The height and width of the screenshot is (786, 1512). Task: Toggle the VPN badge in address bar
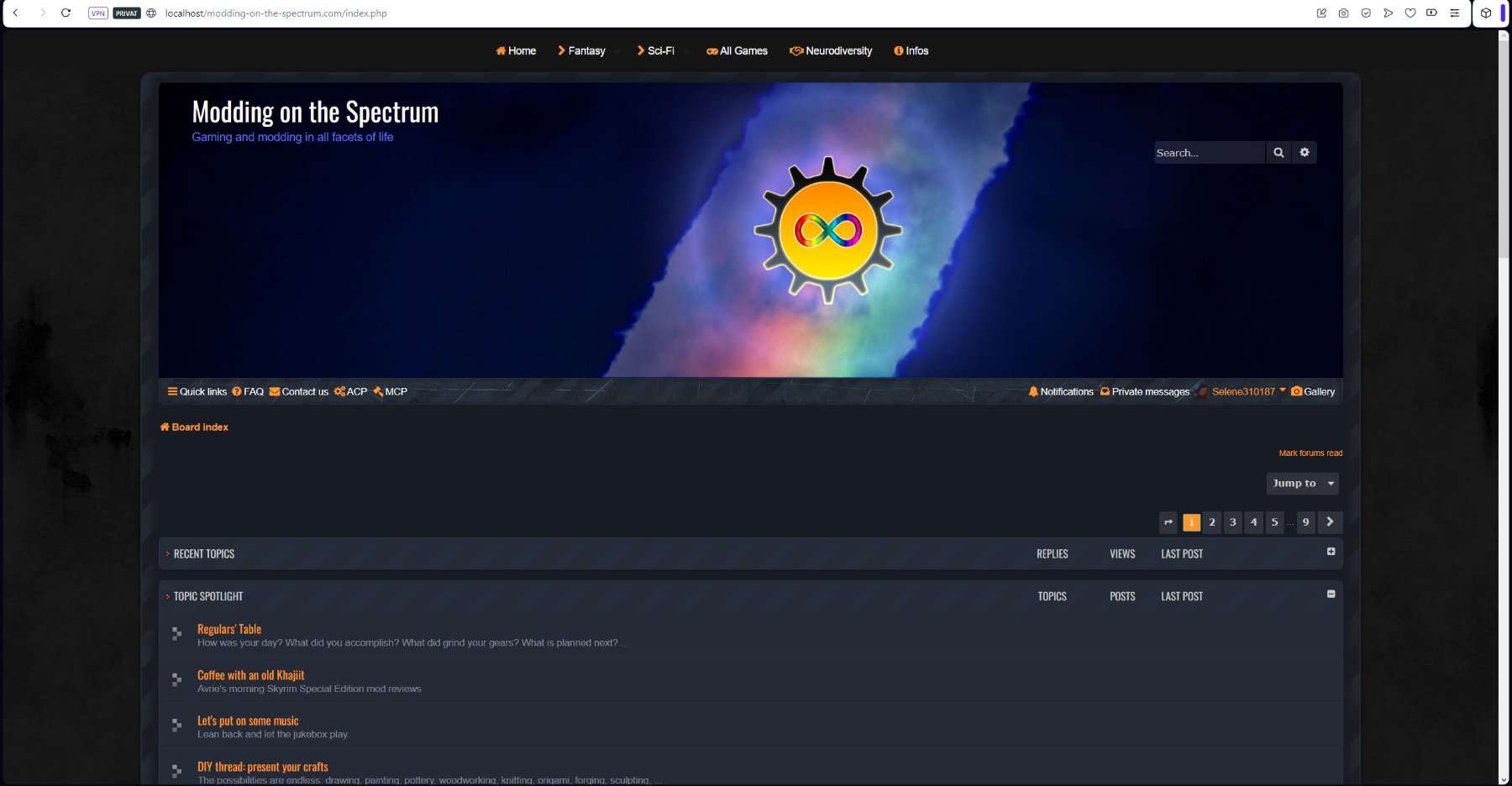point(98,13)
